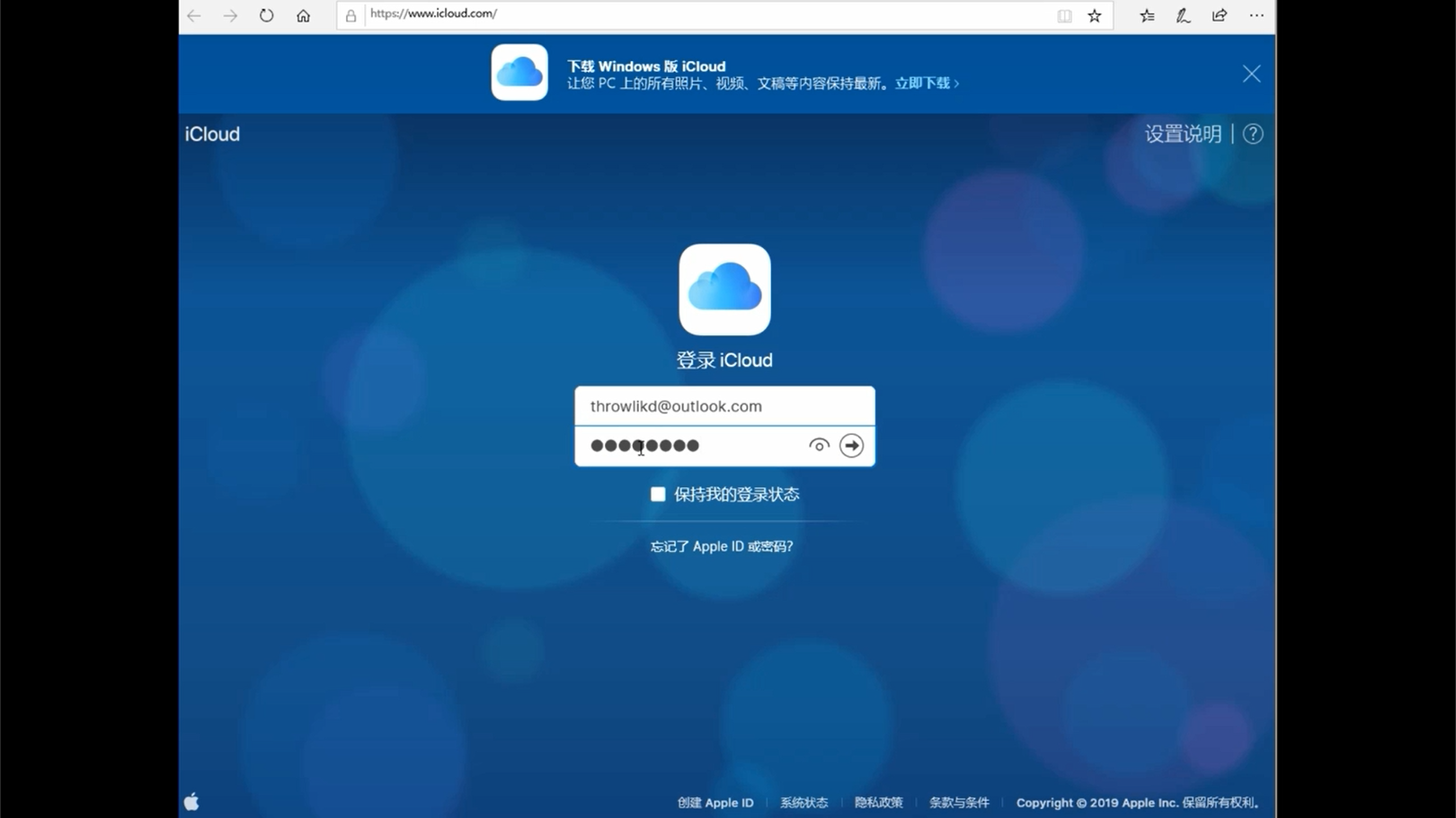The width and height of the screenshot is (1456, 818).
Task: Add this page to favorites star
Action: [x=1095, y=15]
